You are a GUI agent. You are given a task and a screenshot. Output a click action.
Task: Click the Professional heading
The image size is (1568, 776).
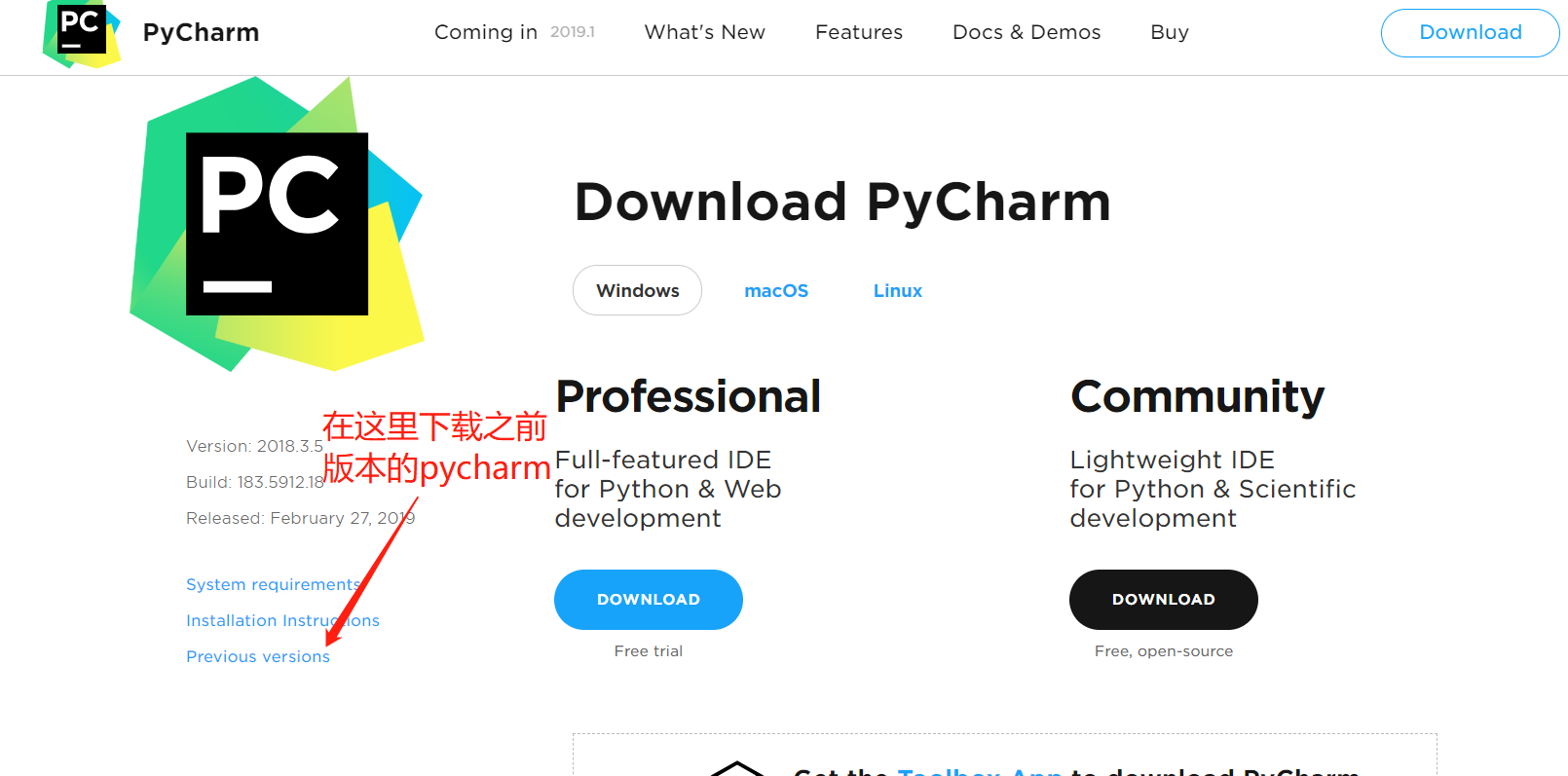pyautogui.click(x=688, y=396)
